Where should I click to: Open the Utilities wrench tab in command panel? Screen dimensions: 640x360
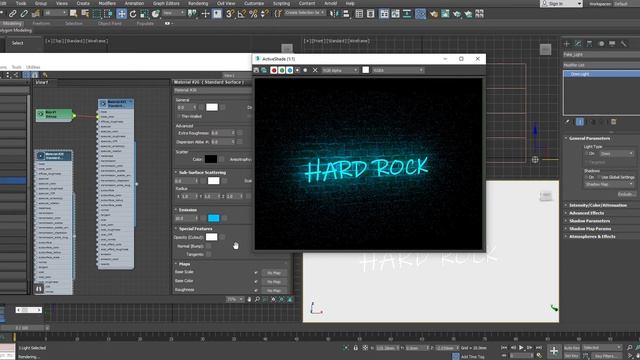coord(624,44)
